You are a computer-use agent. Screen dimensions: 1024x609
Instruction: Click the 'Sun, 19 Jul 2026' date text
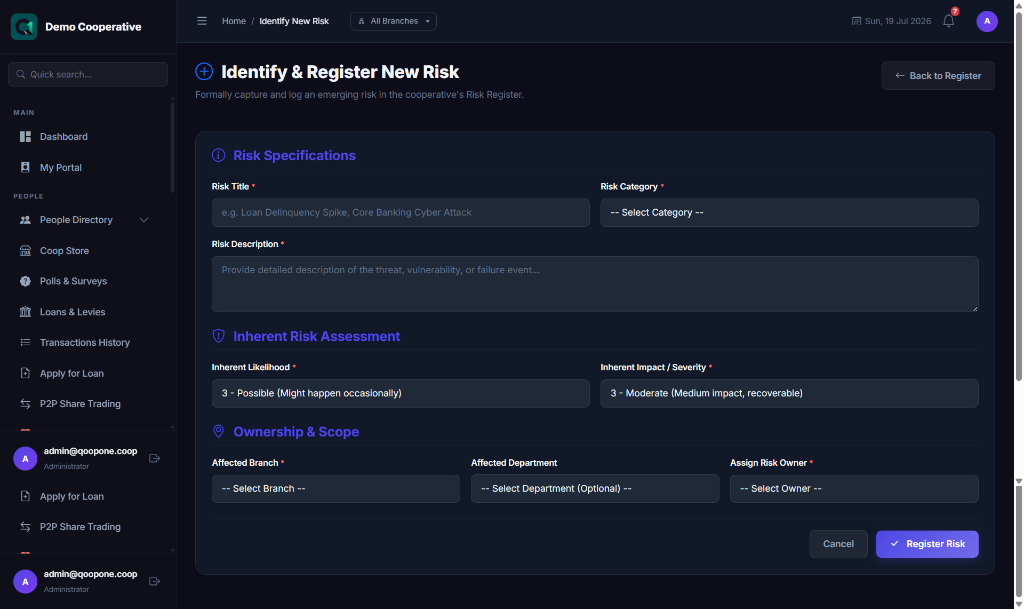coord(898,21)
